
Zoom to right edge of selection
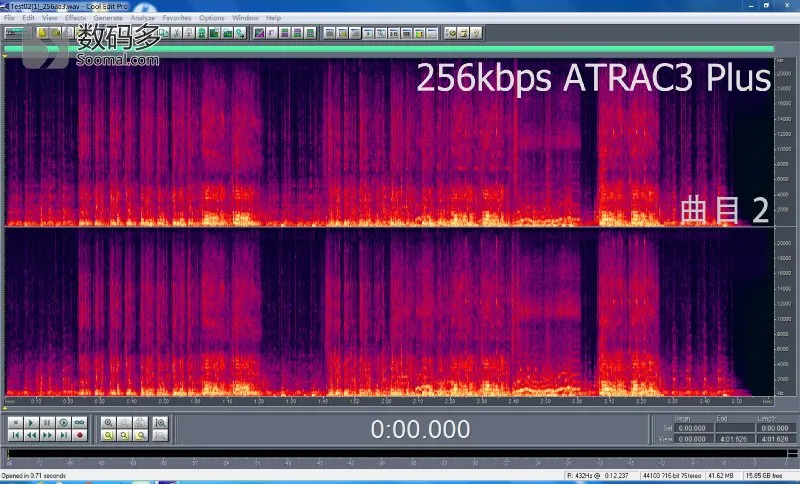click(x=140, y=435)
